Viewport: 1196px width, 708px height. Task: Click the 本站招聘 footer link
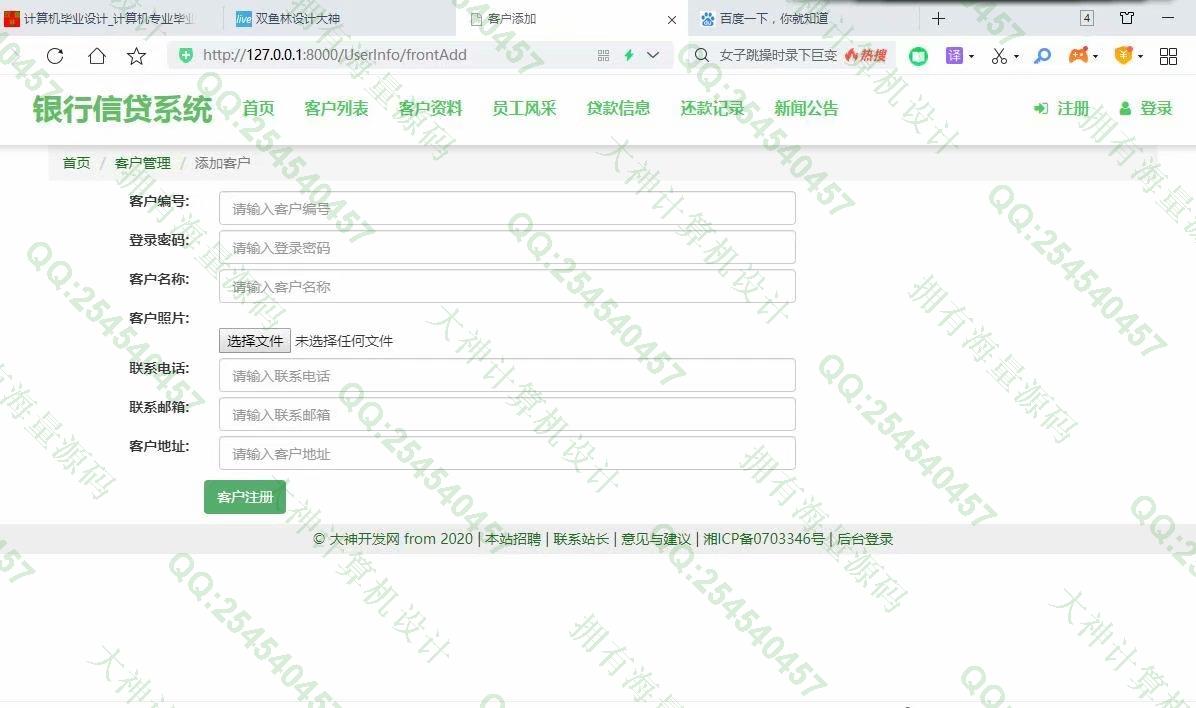coord(513,539)
